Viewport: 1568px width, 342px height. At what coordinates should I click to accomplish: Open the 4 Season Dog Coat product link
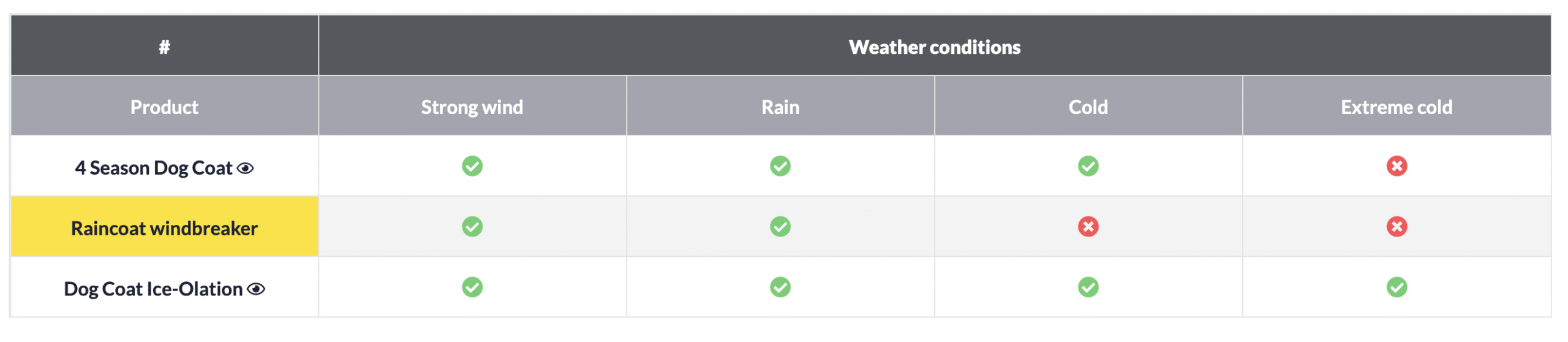pos(154,168)
